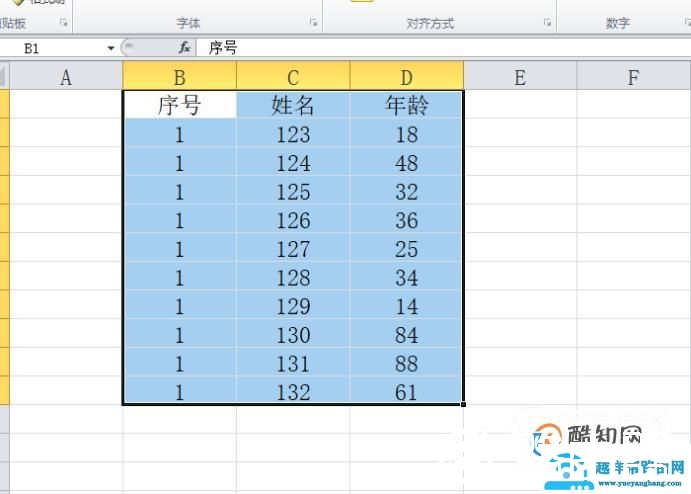Click the Name Box showing B1
Screen dimensions: 691x494
pyautogui.click(x=53, y=48)
